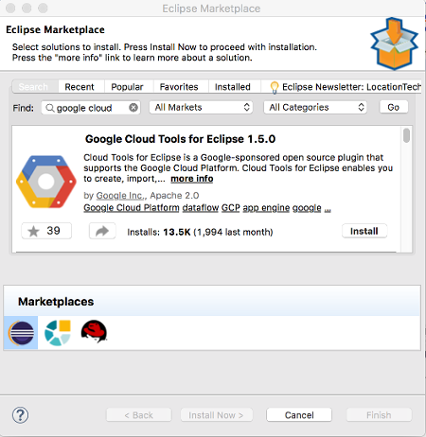Click the star favorite button showing 39

(47, 231)
